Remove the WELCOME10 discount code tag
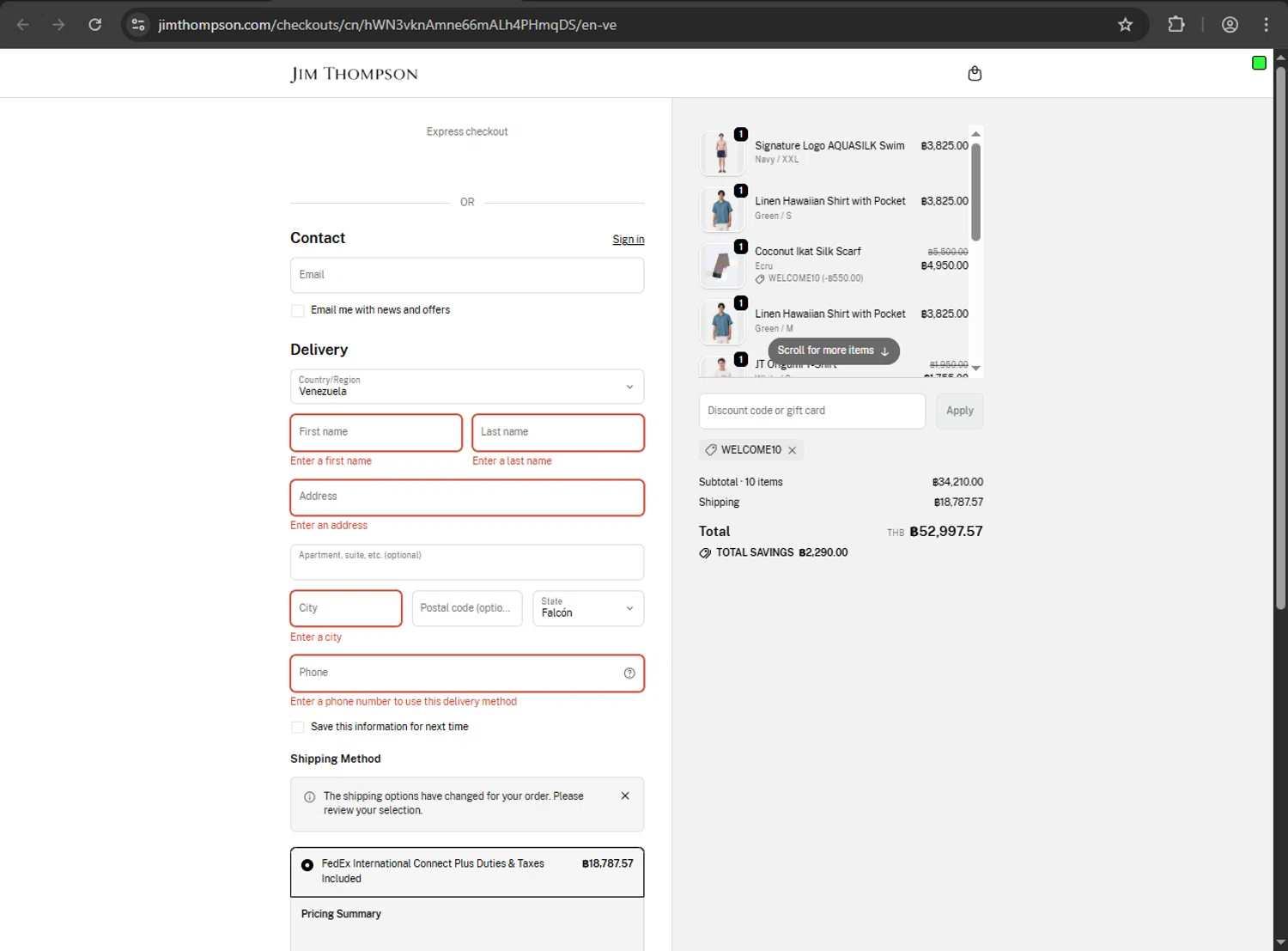The height and width of the screenshot is (951, 1288). pyautogui.click(x=793, y=450)
